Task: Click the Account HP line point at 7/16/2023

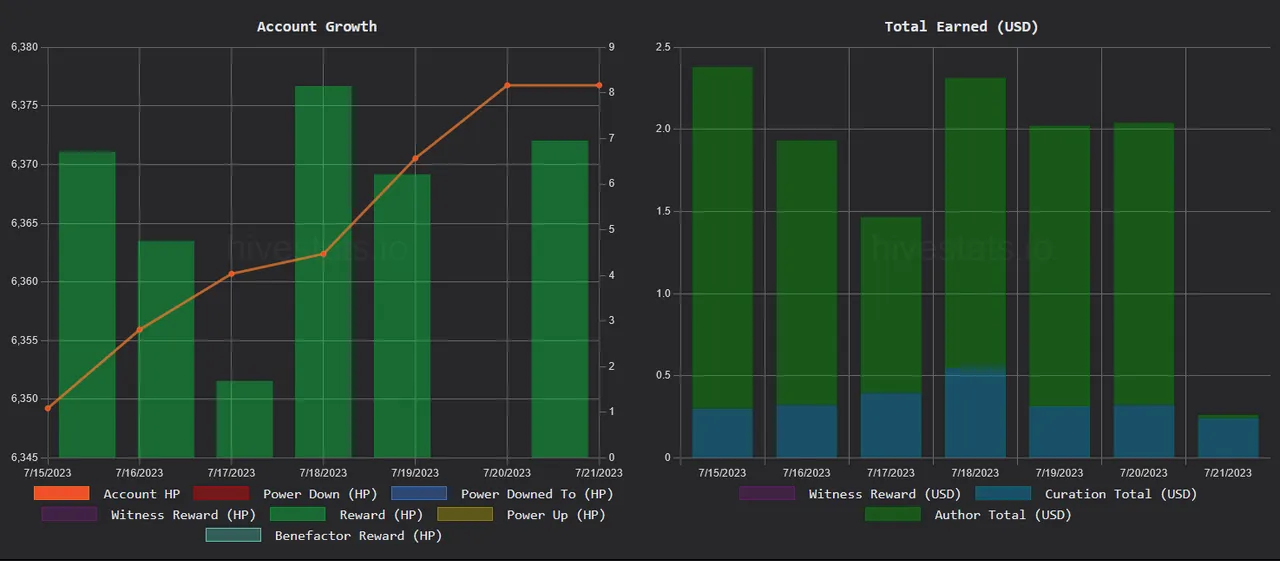Action: tap(140, 329)
